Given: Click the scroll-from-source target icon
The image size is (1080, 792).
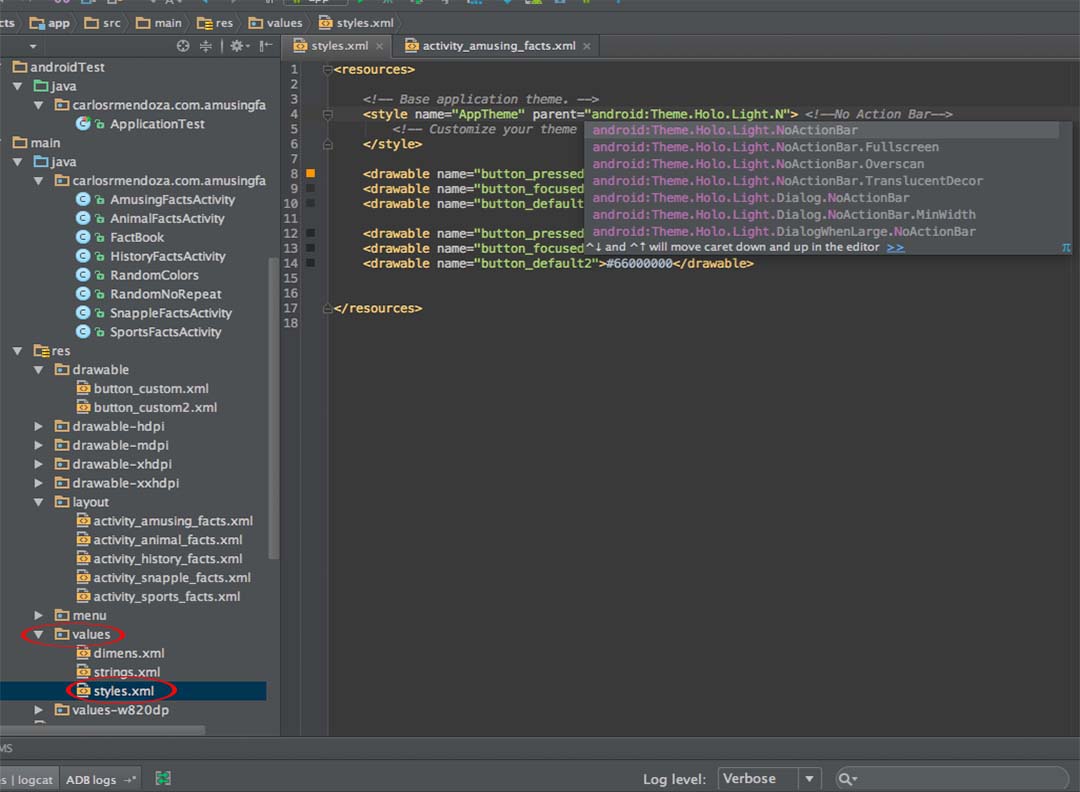Looking at the screenshot, I should 183,46.
